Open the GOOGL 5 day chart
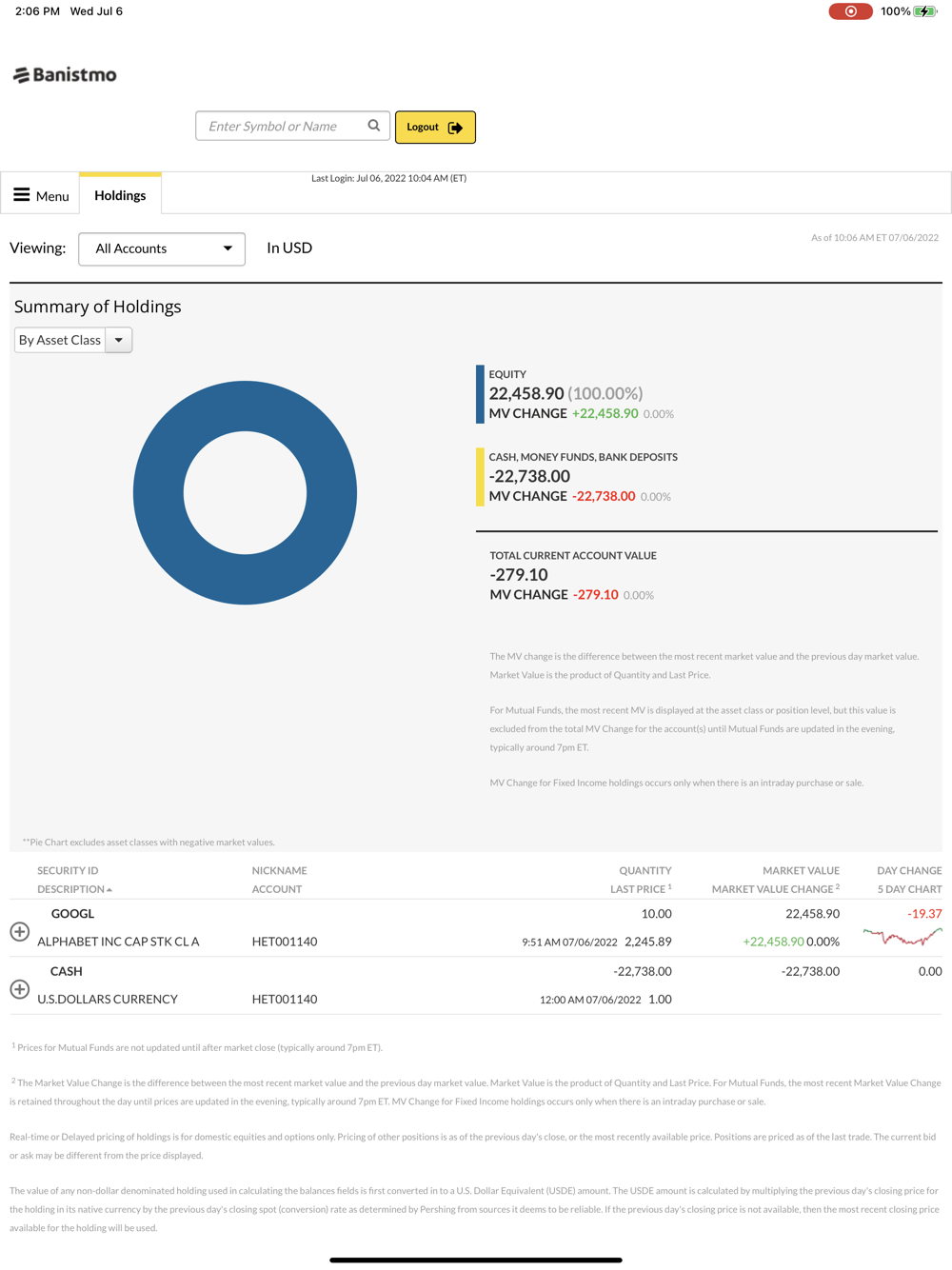The image size is (952, 1270). [x=902, y=938]
